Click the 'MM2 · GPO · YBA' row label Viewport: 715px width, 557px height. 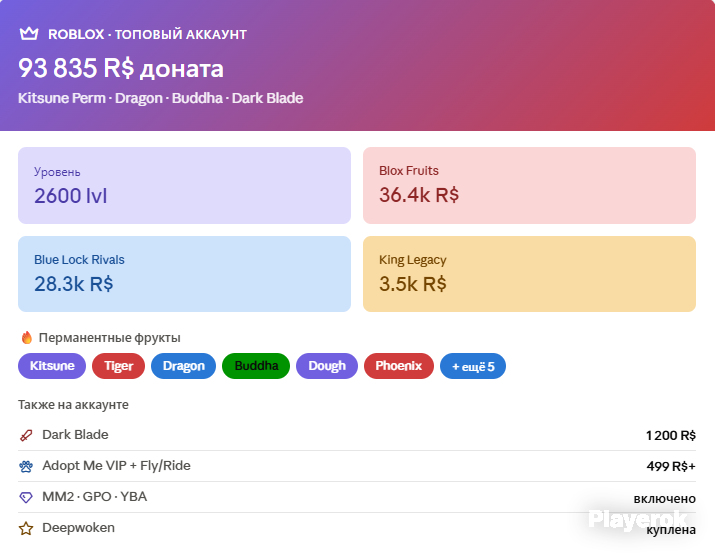94,497
